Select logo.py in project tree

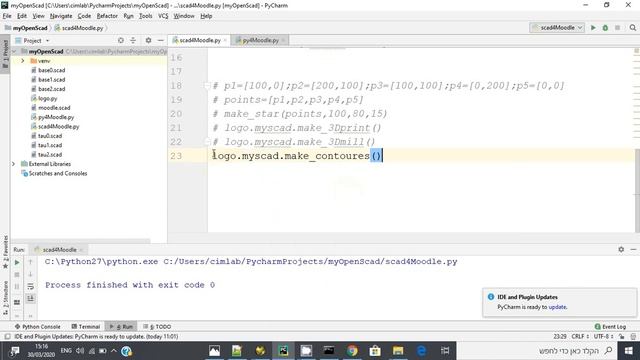(47, 98)
